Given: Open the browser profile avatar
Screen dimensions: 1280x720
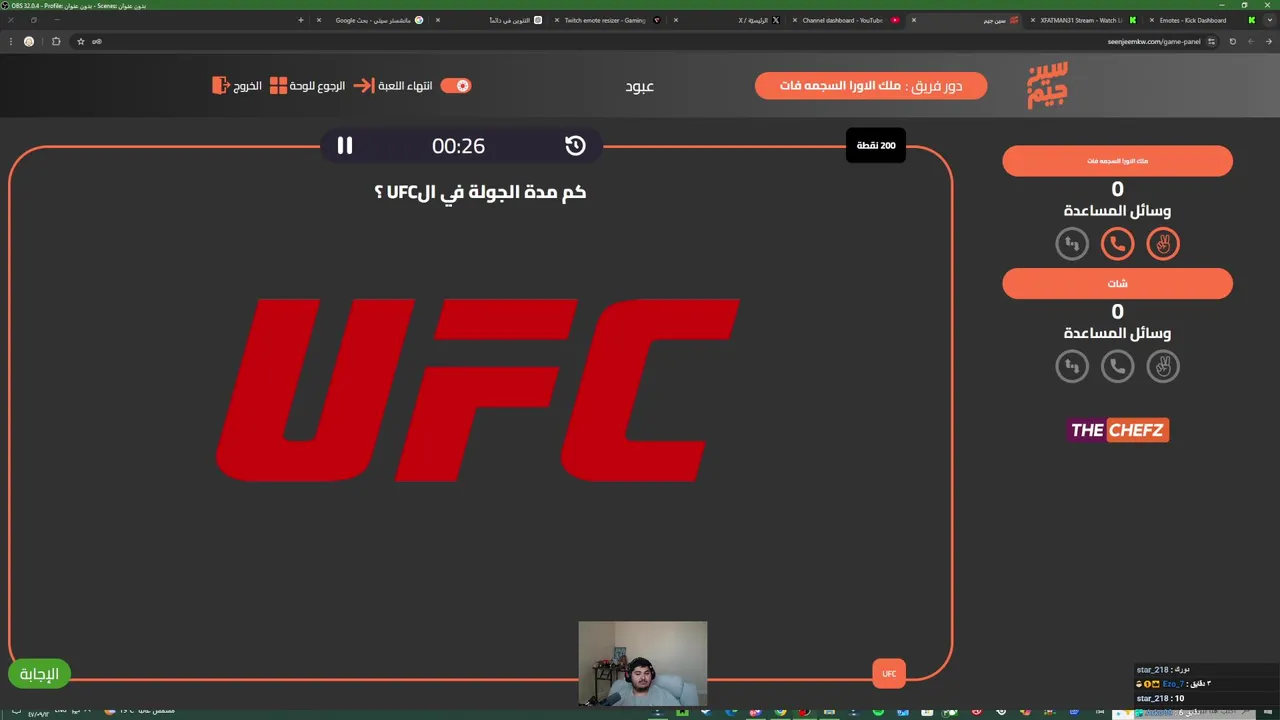Looking at the screenshot, I should (x=29, y=42).
